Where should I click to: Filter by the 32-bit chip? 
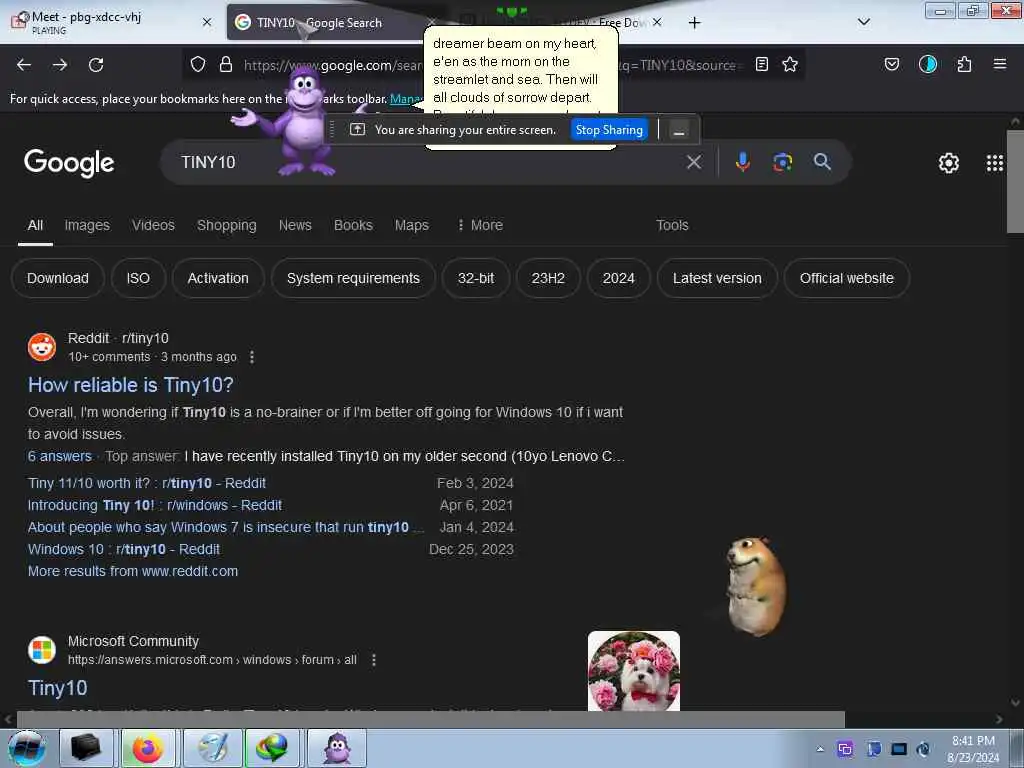coord(475,278)
